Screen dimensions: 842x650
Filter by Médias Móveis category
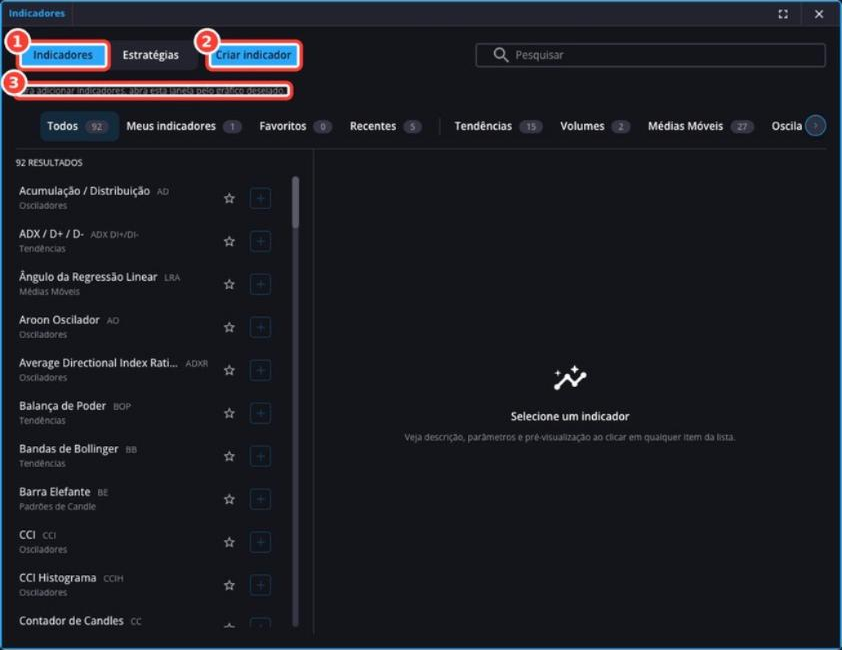coord(700,126)
